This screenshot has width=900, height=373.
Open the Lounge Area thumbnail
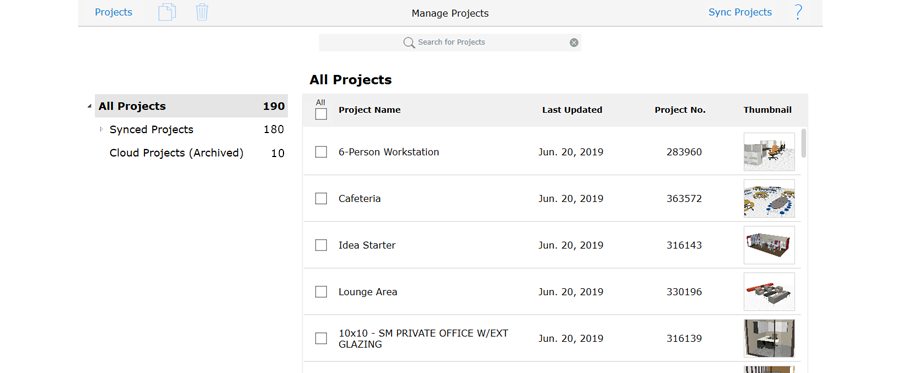(x=769, y=292)
